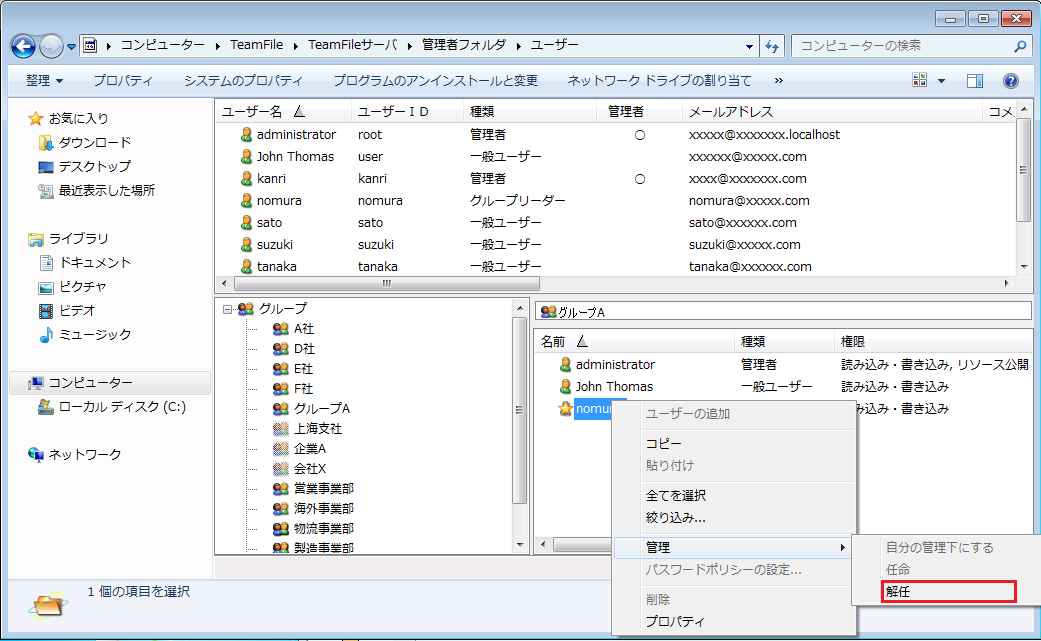Select the 上海支社 group icon in tree
1041x641 pixels.
click(280, 429)
